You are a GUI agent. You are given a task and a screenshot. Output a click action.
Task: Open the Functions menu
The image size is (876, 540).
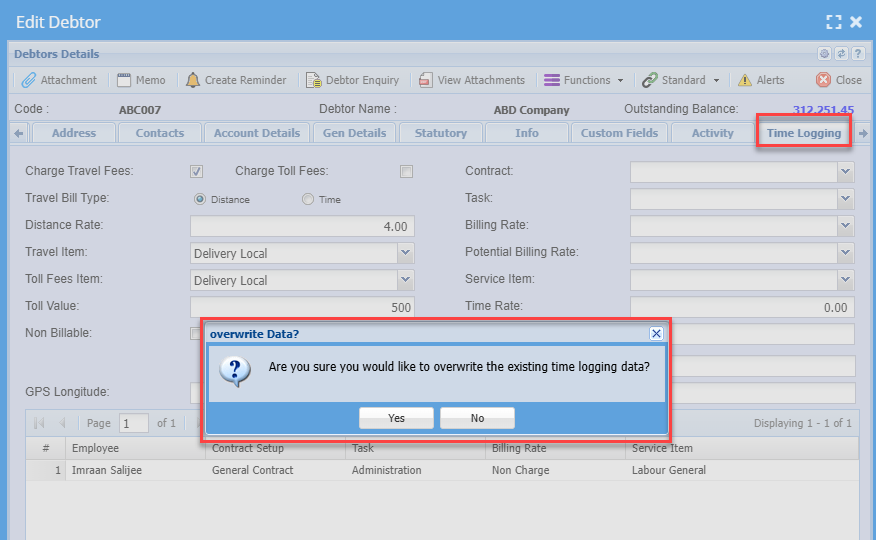click(584, 80)
